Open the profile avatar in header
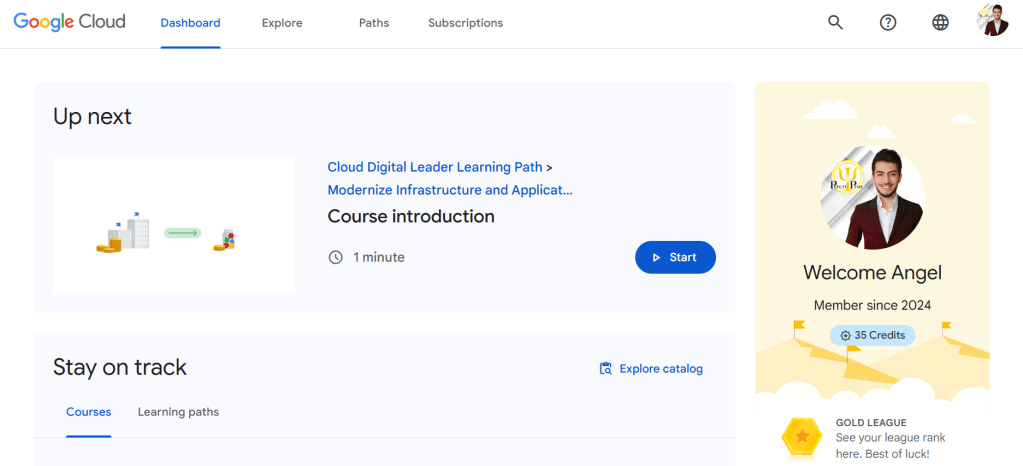 click(992, 21)
